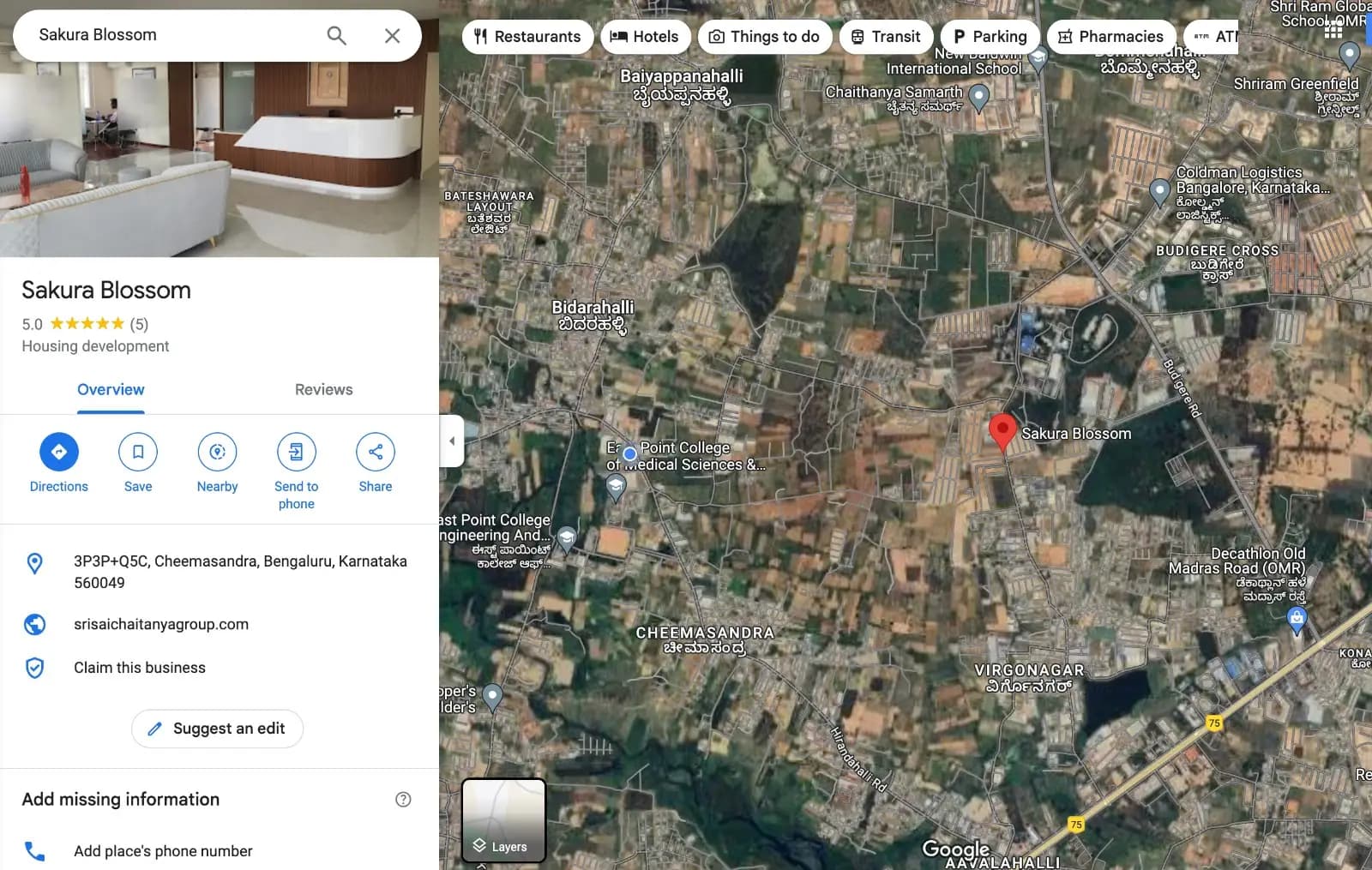Click Claim this business

140,668
